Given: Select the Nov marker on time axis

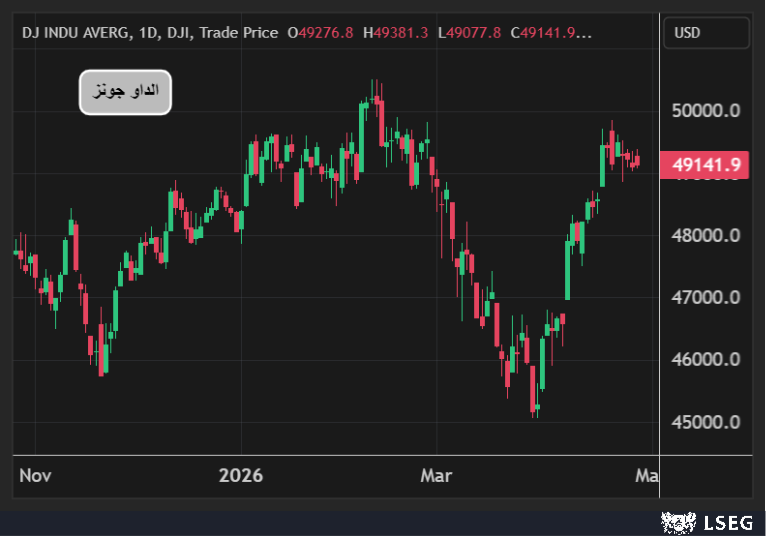Looking at the screenshot, I should (x=35, y=475).
